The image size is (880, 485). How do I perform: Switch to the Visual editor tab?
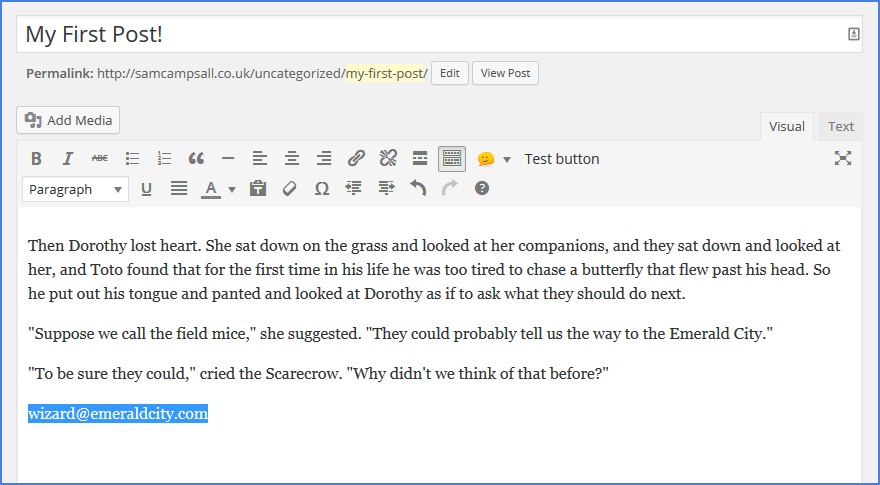(x=786, y=126)
